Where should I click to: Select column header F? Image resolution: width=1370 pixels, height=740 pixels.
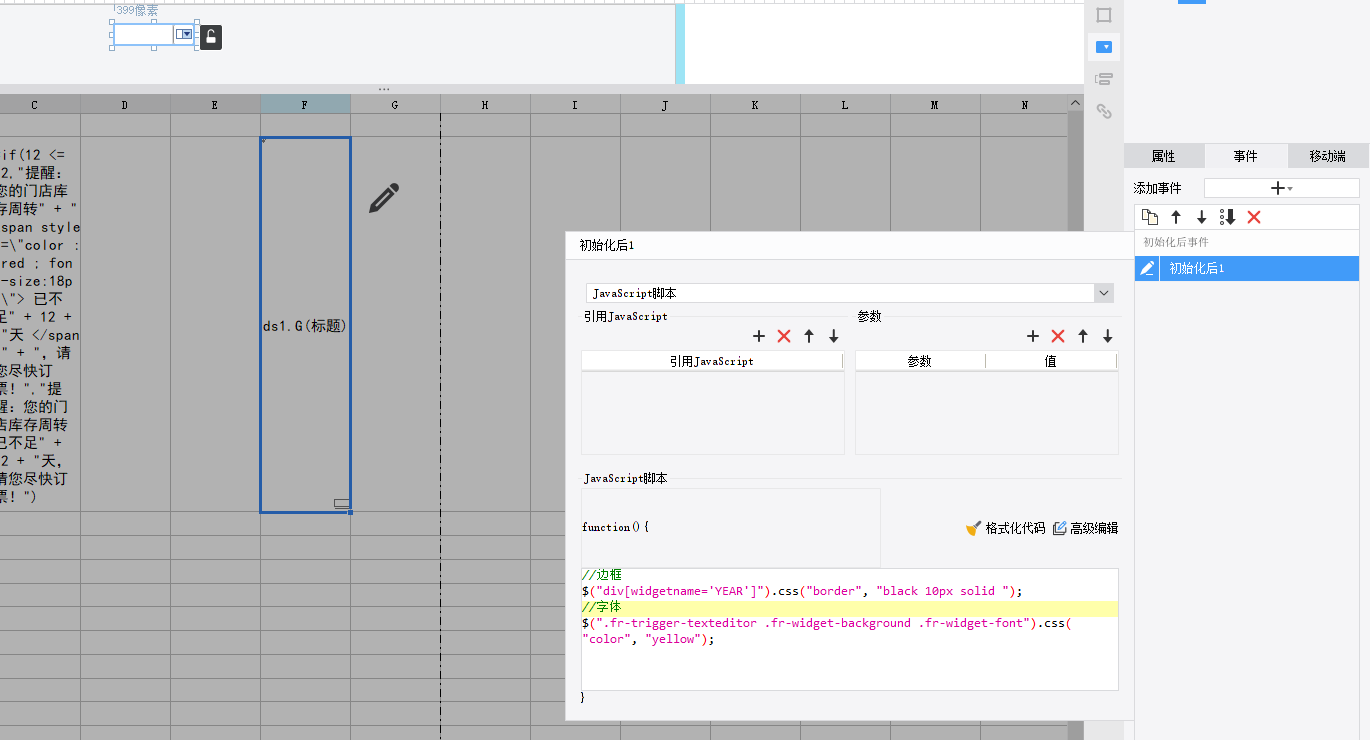pyautogui.click(x=305, y=104)
